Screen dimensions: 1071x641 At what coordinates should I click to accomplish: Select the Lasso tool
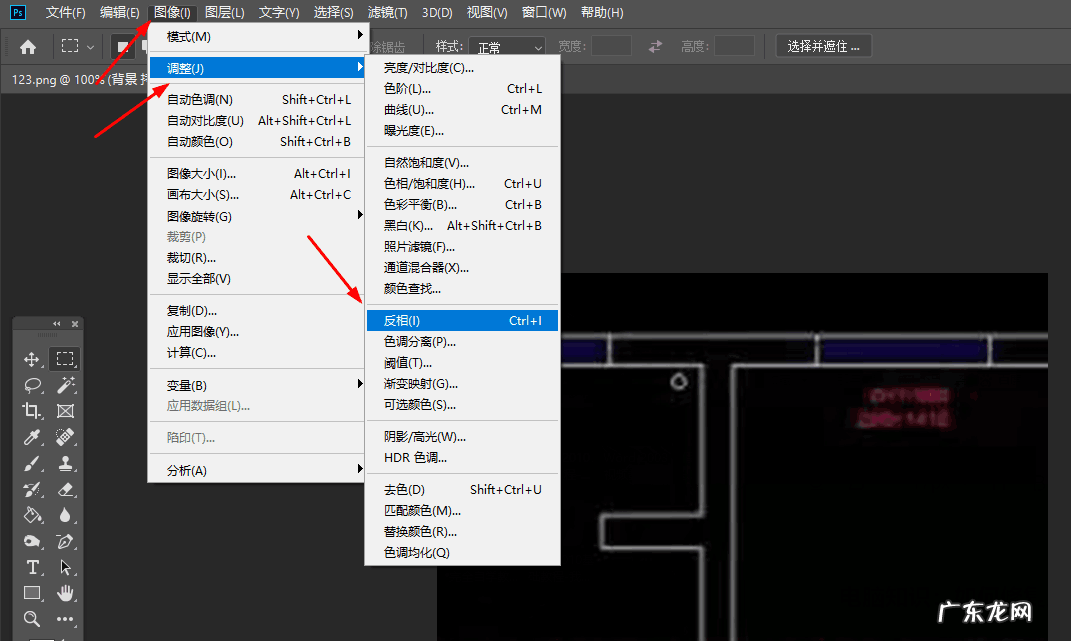coord(32,385)
